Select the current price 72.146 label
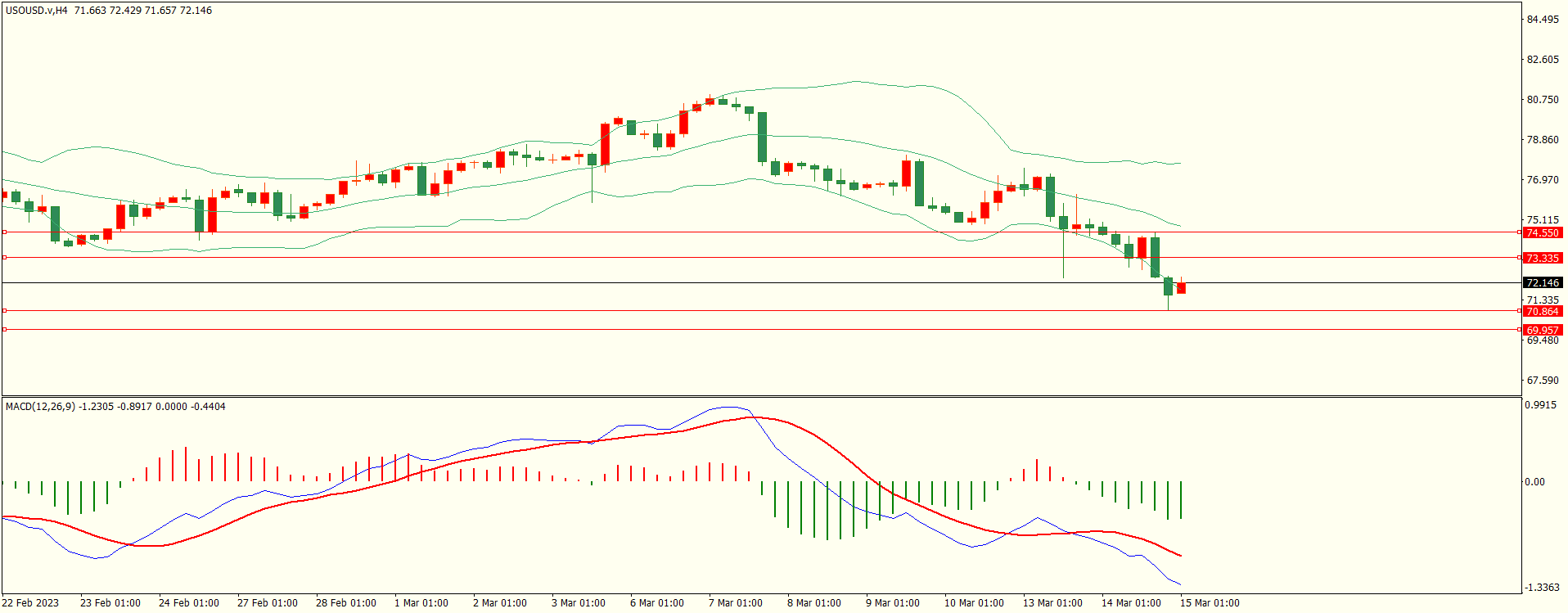 (1543, 283)
